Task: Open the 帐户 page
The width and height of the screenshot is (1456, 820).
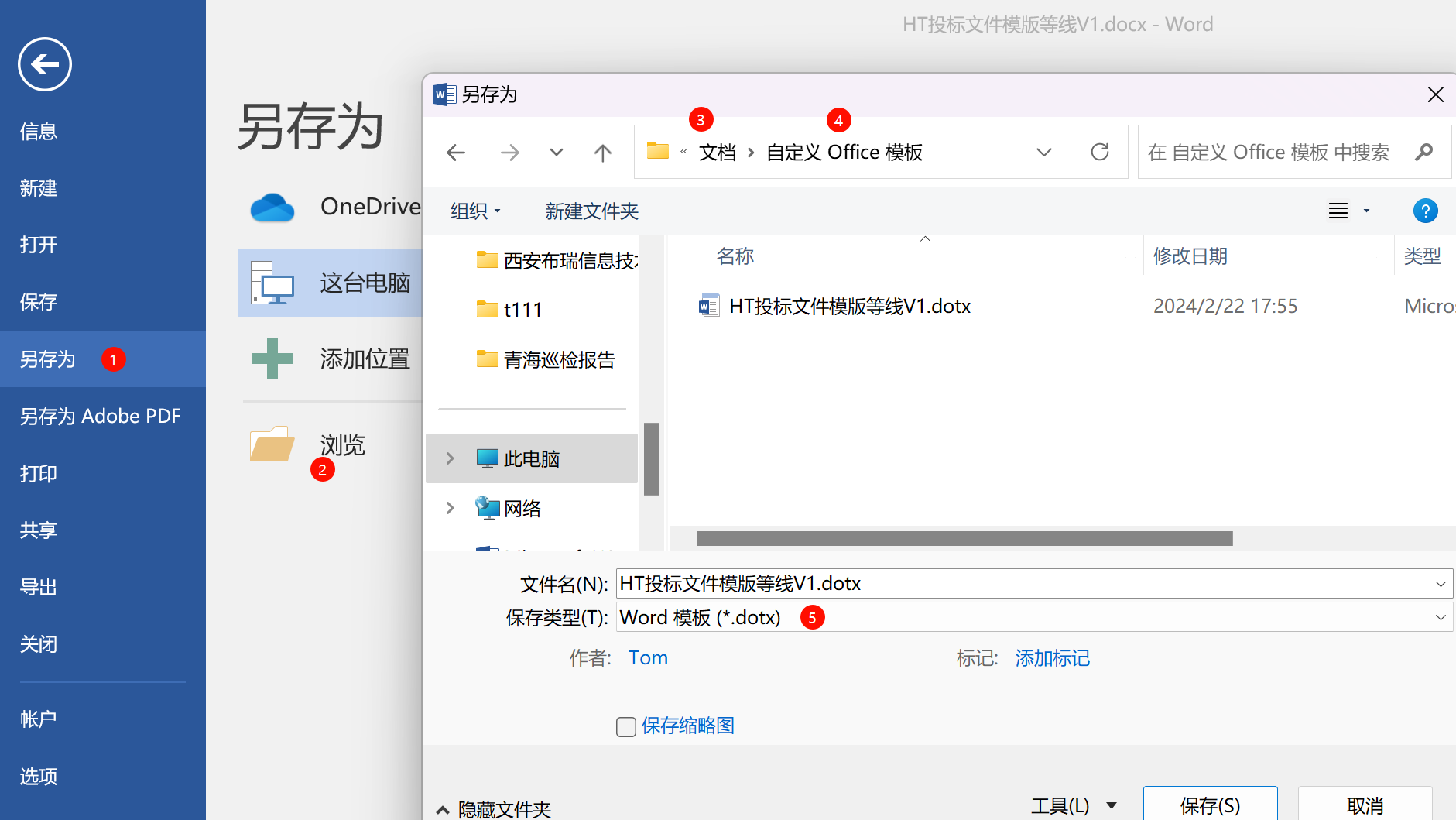Action: coord(39,719)
